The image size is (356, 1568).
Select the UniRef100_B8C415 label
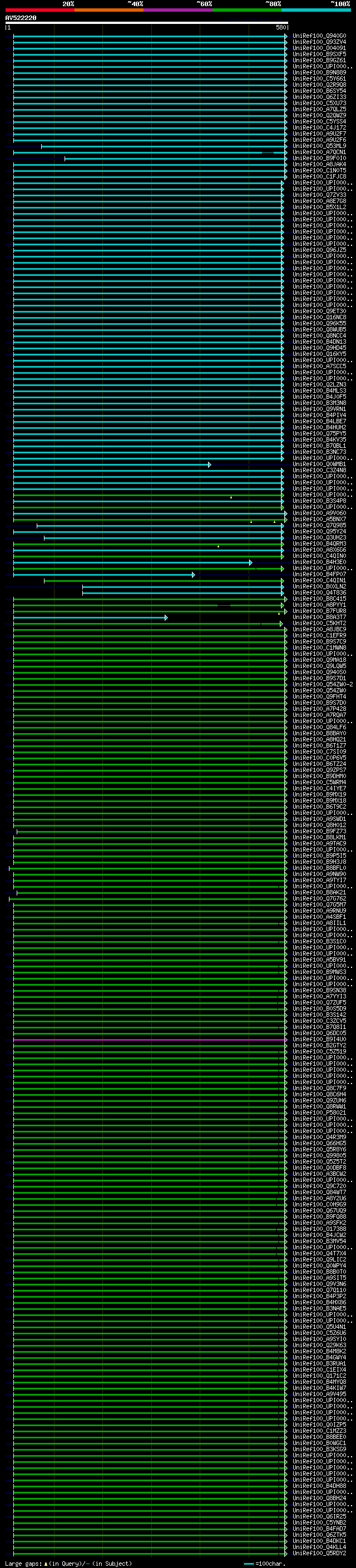point(319,600)
